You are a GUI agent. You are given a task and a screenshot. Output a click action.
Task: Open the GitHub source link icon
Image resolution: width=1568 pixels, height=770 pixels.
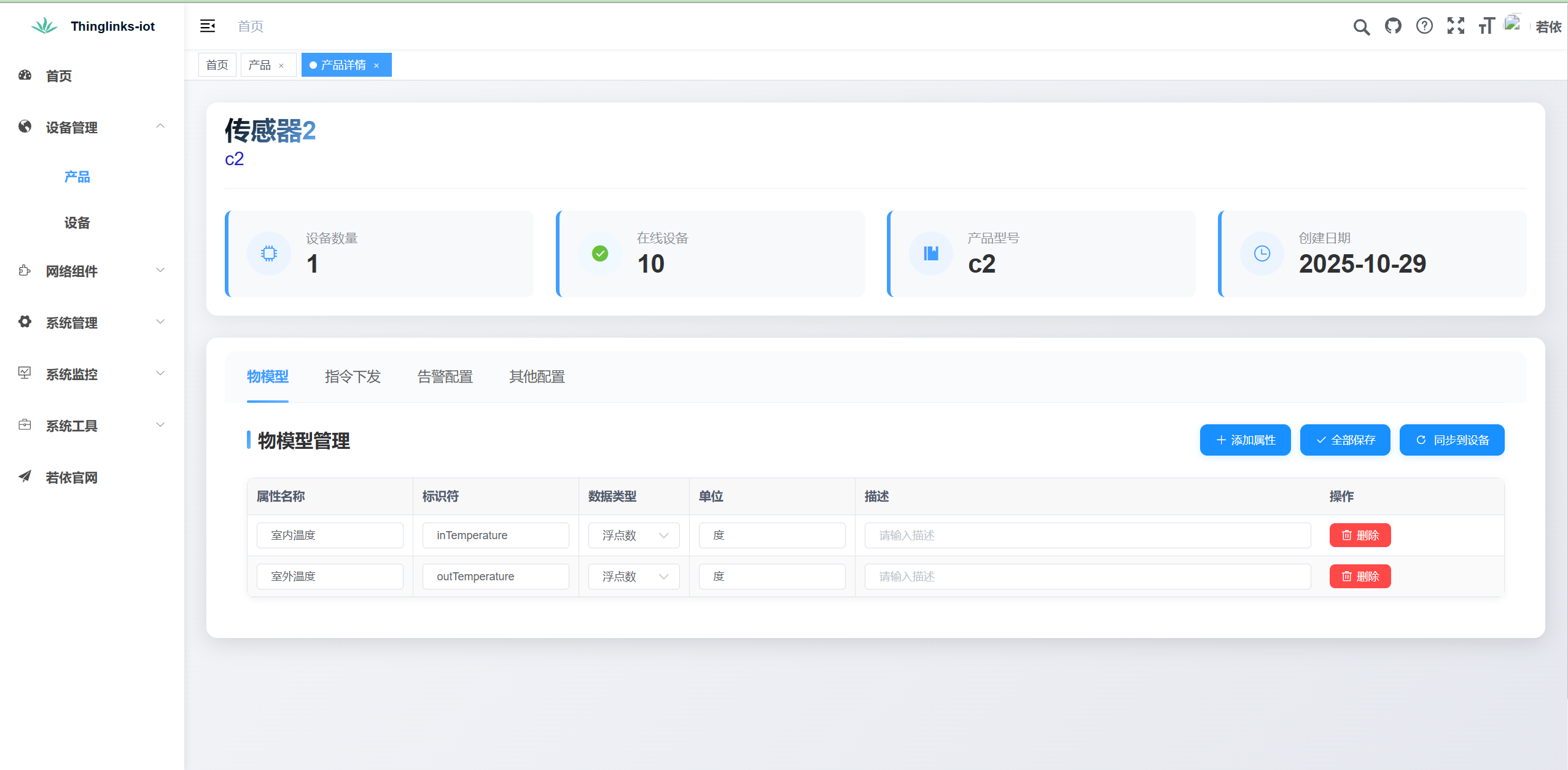[1393, 26]
